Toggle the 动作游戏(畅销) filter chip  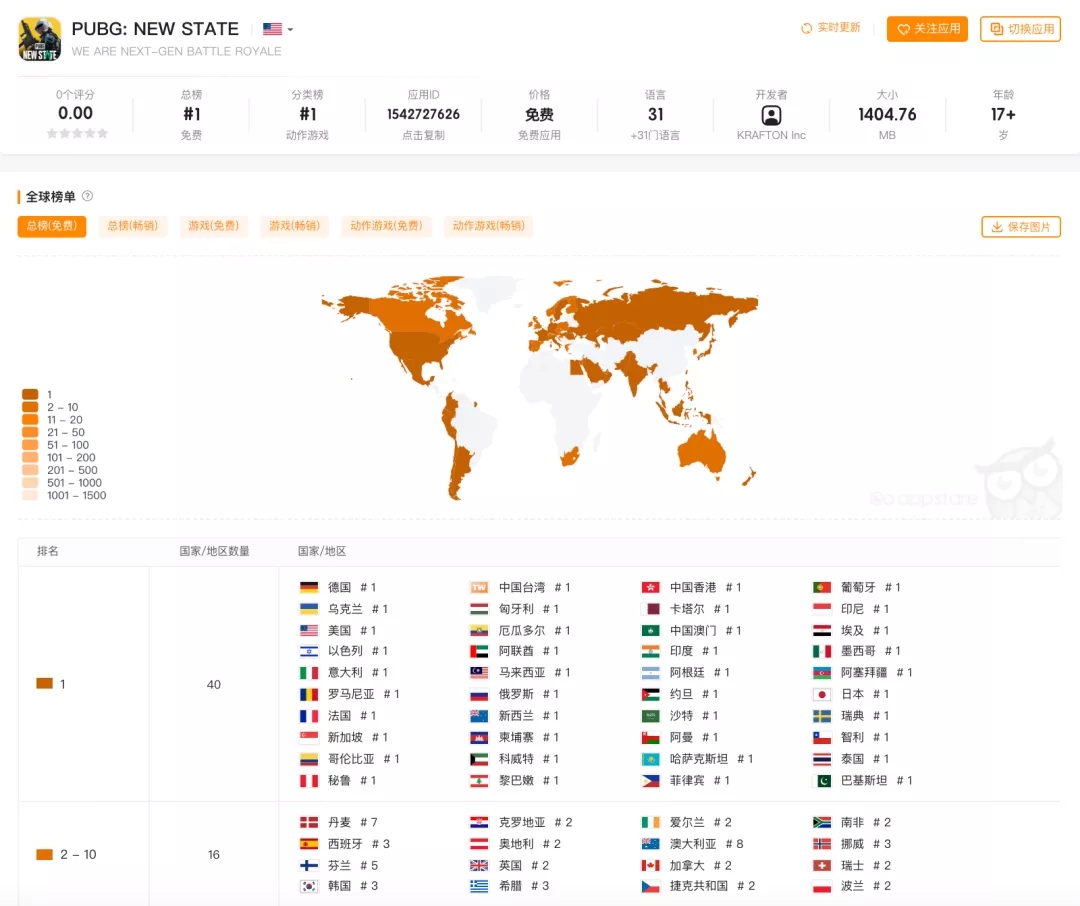(489, 227)
